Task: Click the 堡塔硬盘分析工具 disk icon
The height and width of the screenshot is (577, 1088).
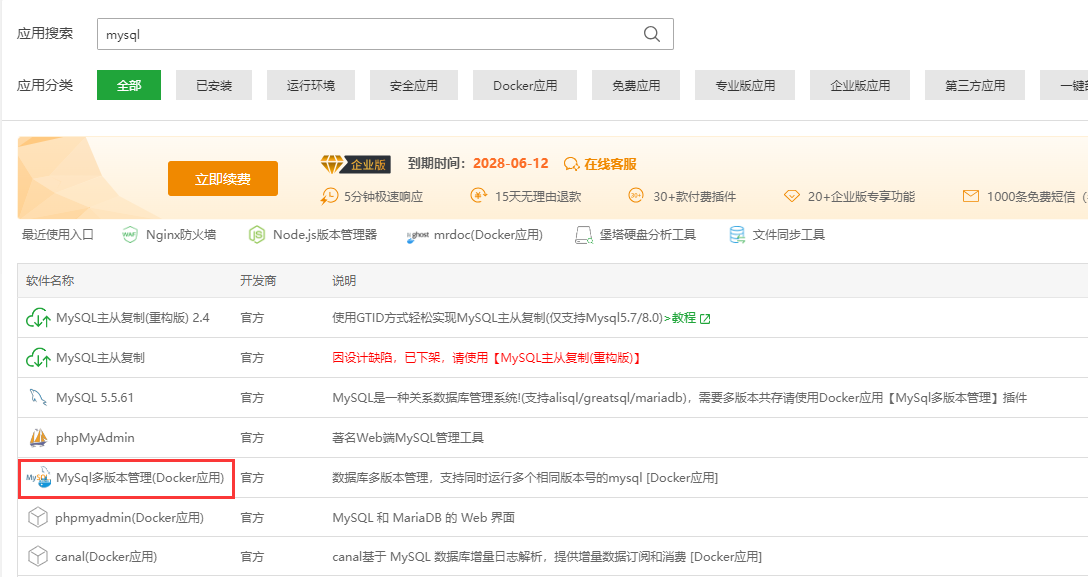Action: (x=584, y=236)
